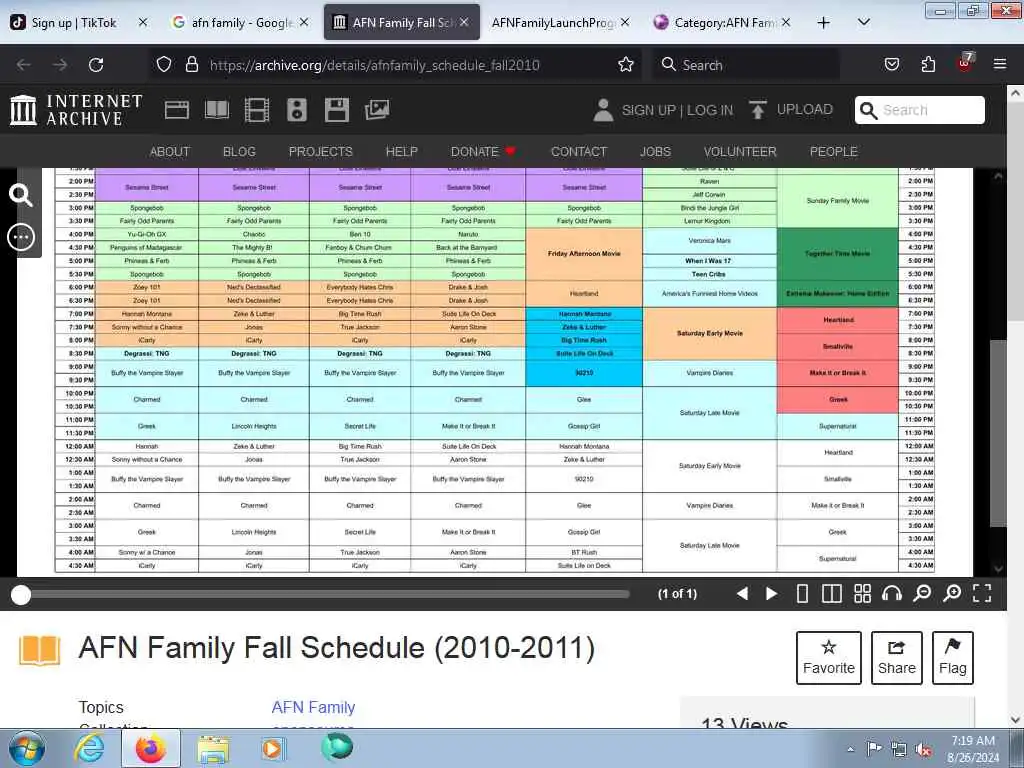Screen dimensions: 1024x768
Task: Open the Audio speaker icon
Action: pyautogui.click(x=296, y=110)
